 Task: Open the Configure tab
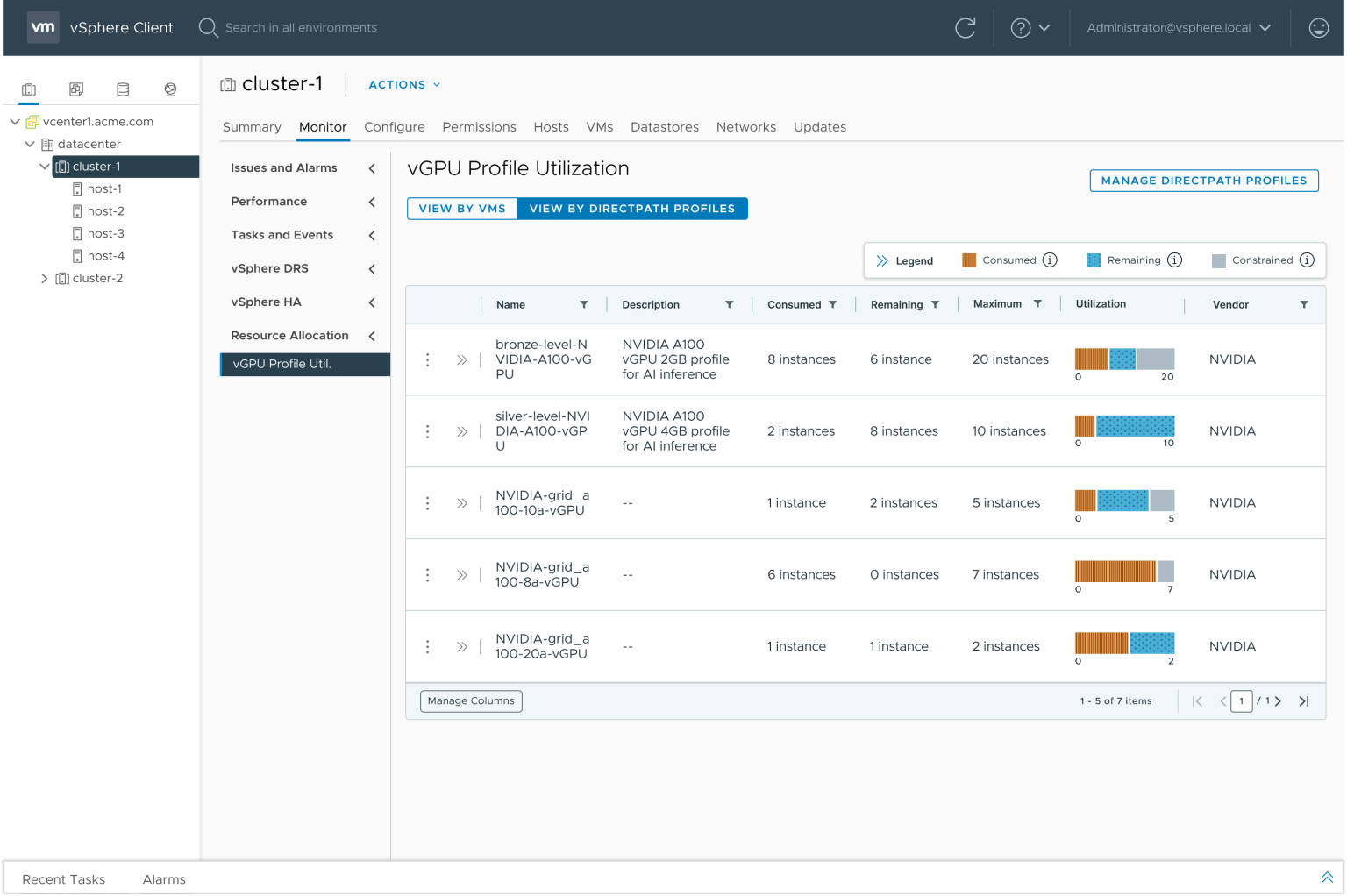pyautogui.click(x=395, y=127)
